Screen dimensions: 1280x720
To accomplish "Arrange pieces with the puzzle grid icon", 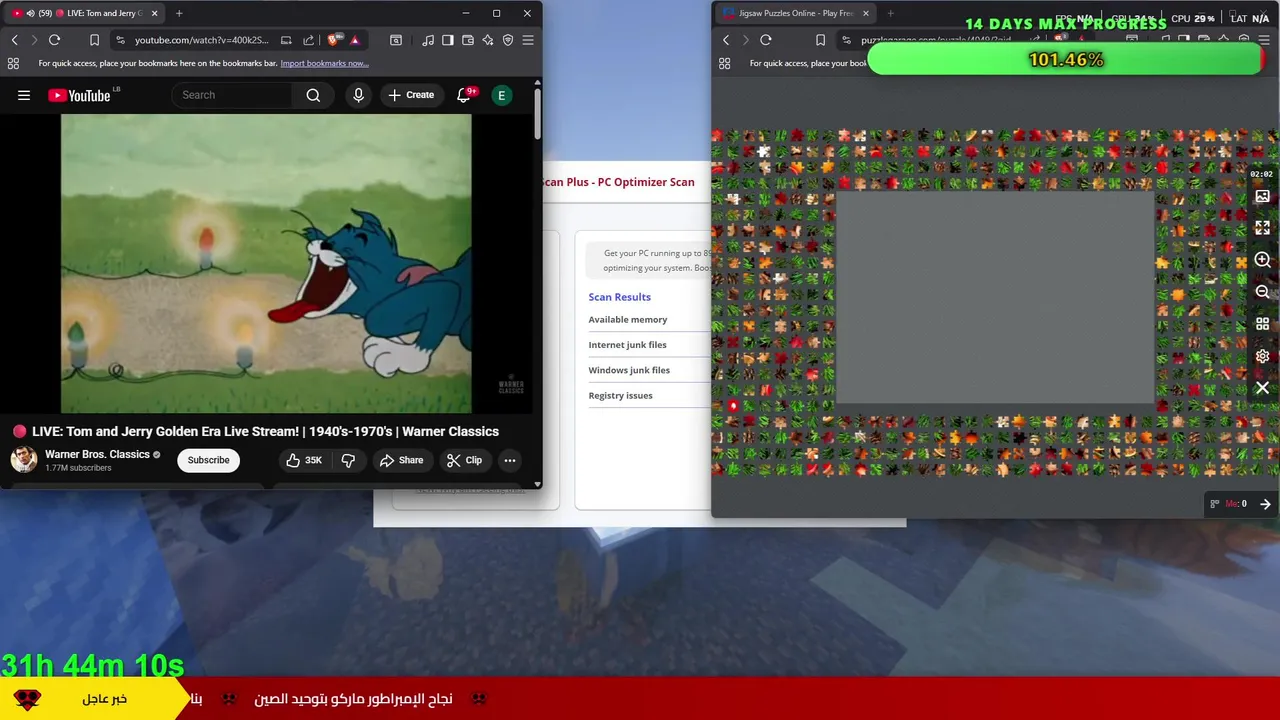I will pos(1262,324).
